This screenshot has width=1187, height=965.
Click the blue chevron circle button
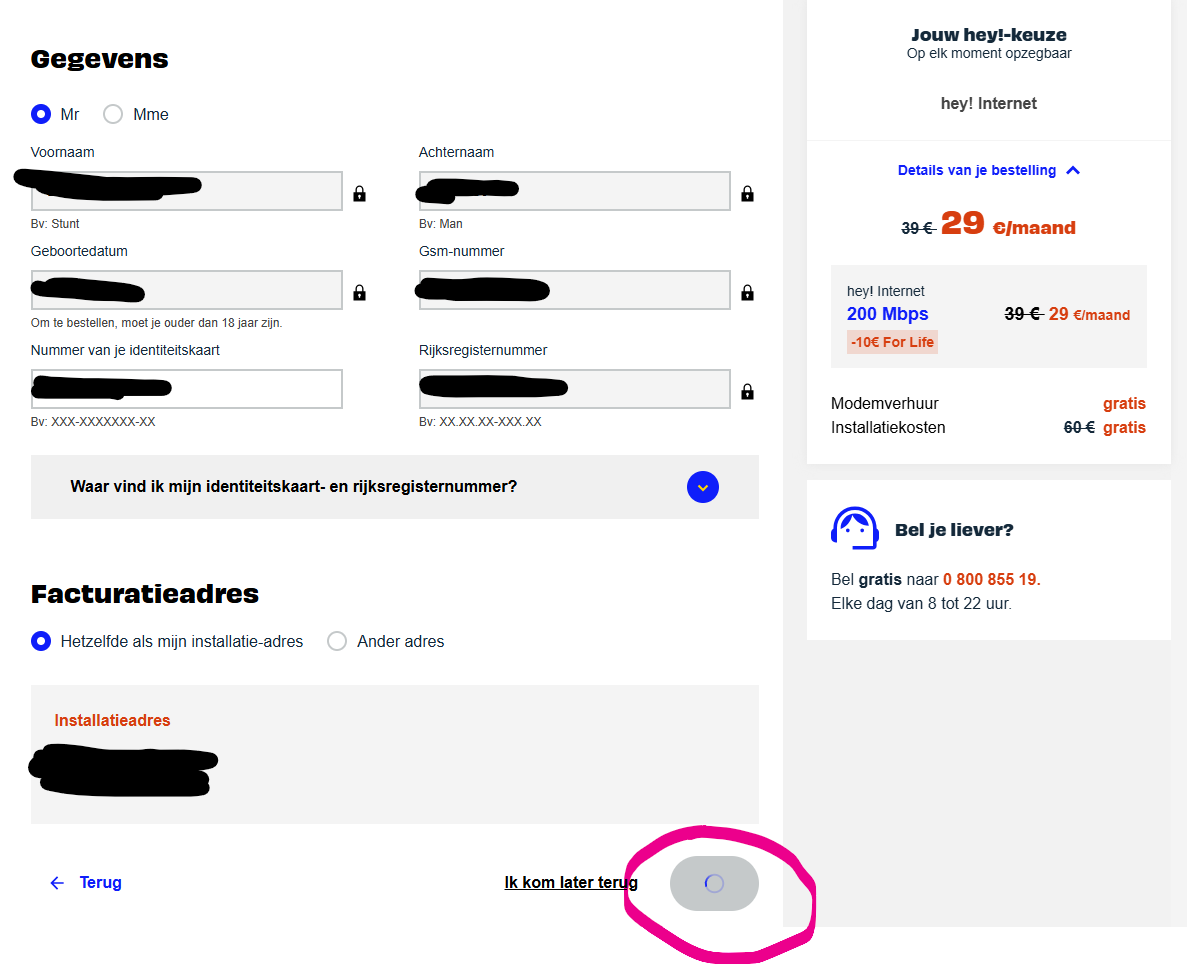703,487
